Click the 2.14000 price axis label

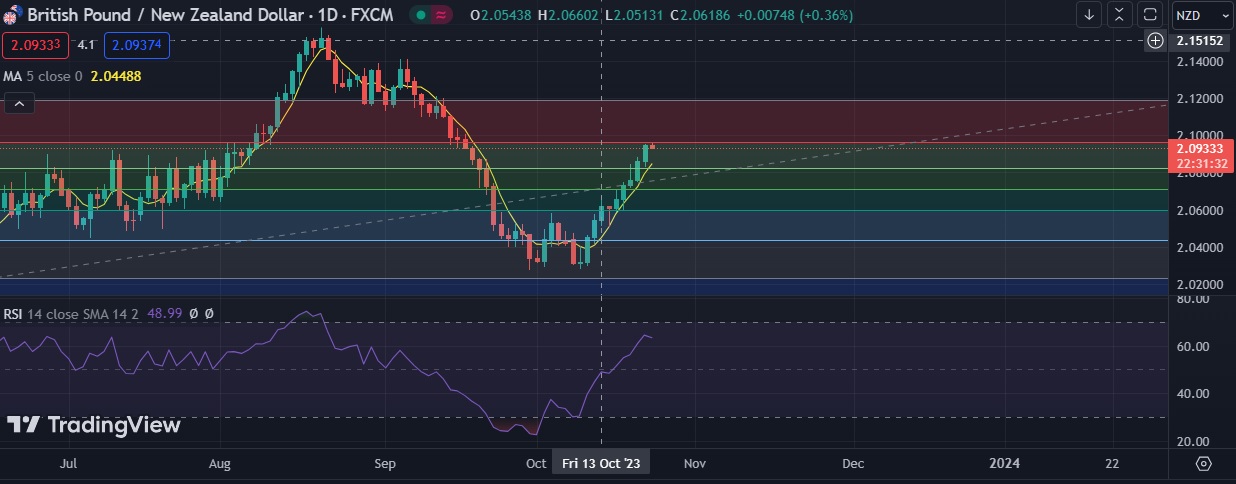coord(1200,62)
